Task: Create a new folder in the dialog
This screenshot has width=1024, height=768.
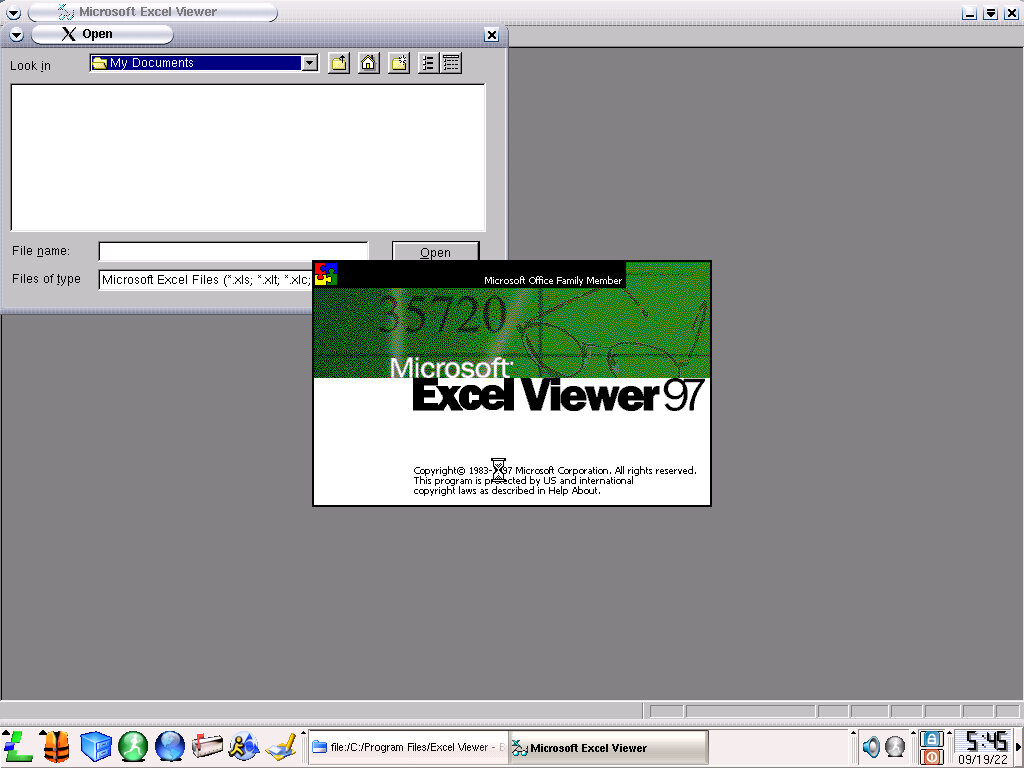Action: 399,63
